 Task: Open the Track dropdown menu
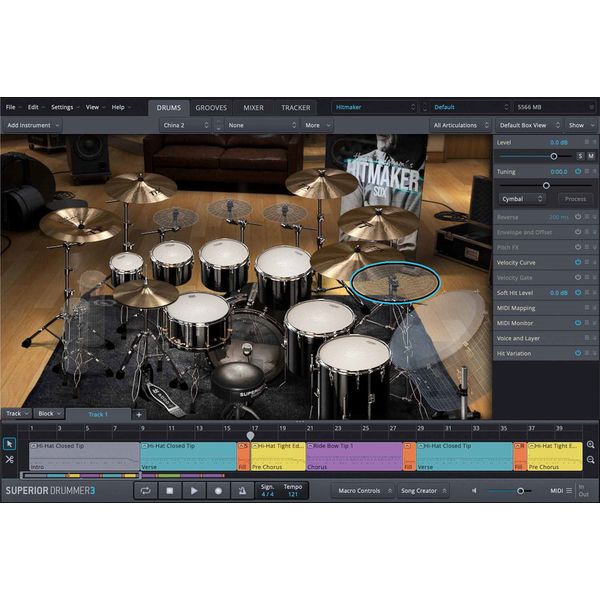click(17, 414)
